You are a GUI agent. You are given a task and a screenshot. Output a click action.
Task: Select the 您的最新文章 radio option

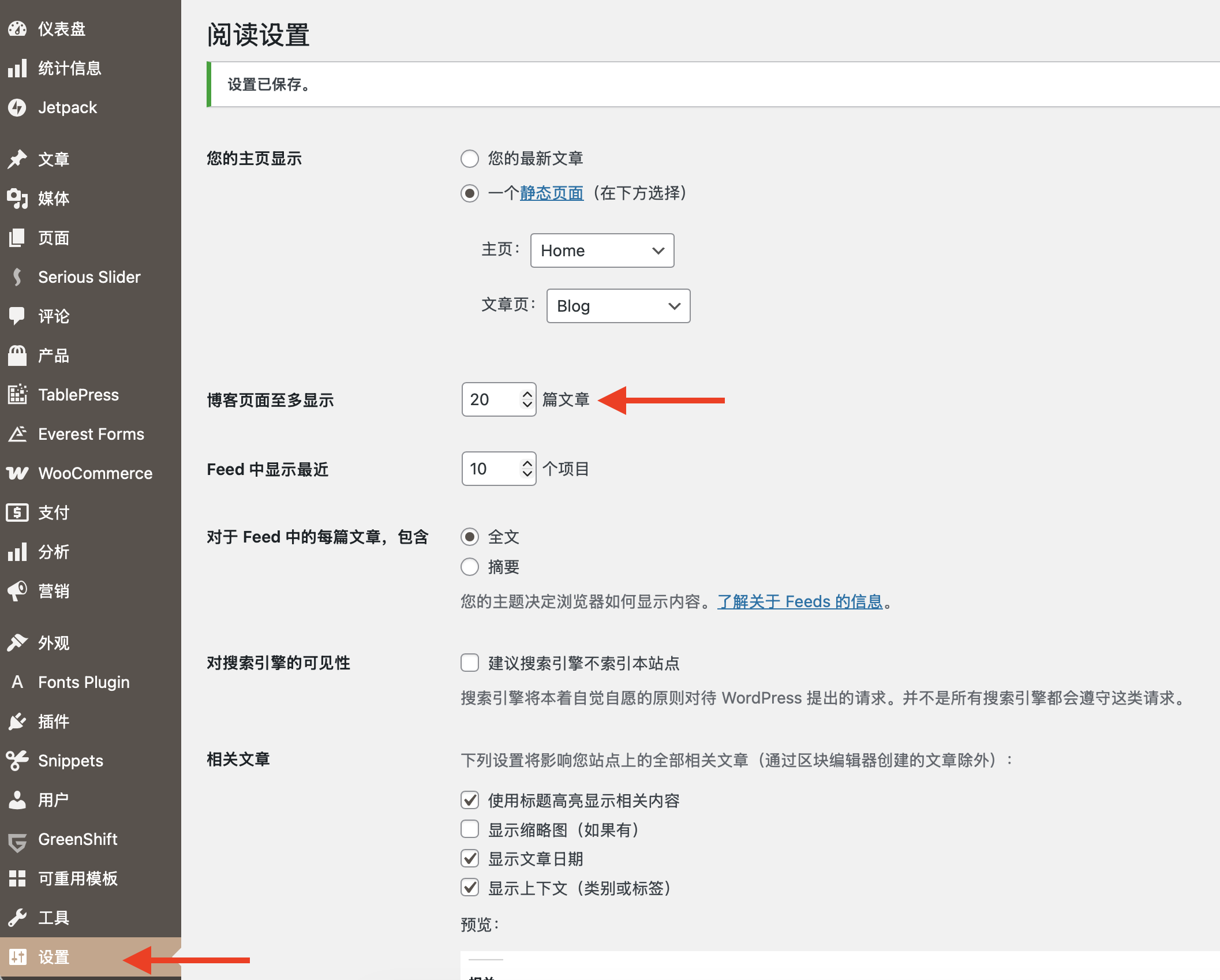469,159
